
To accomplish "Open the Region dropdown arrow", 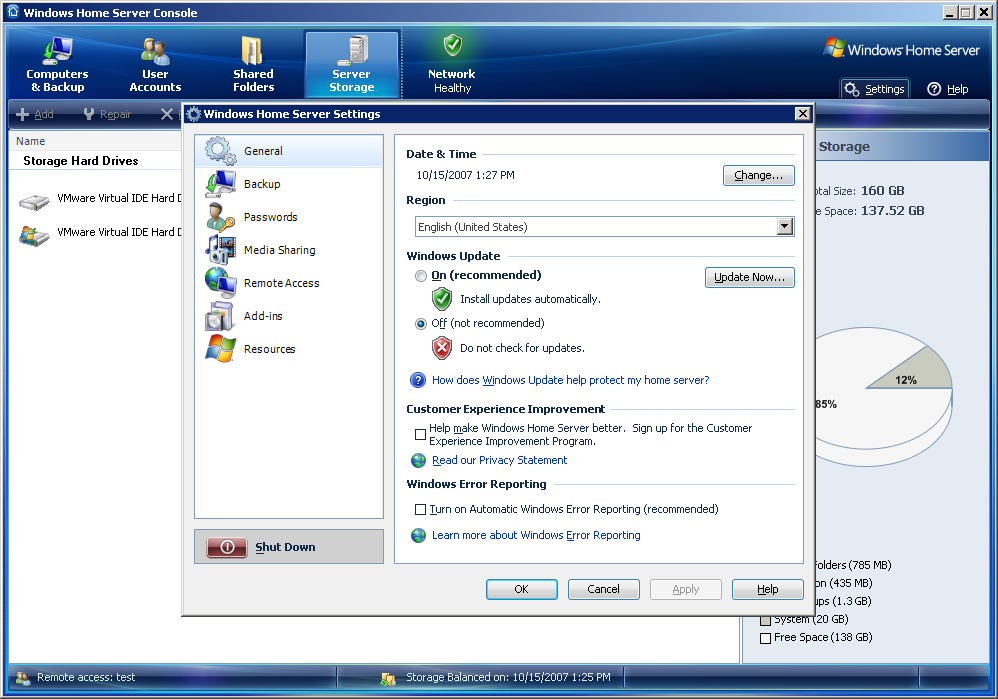I will [x=785, y=227].
